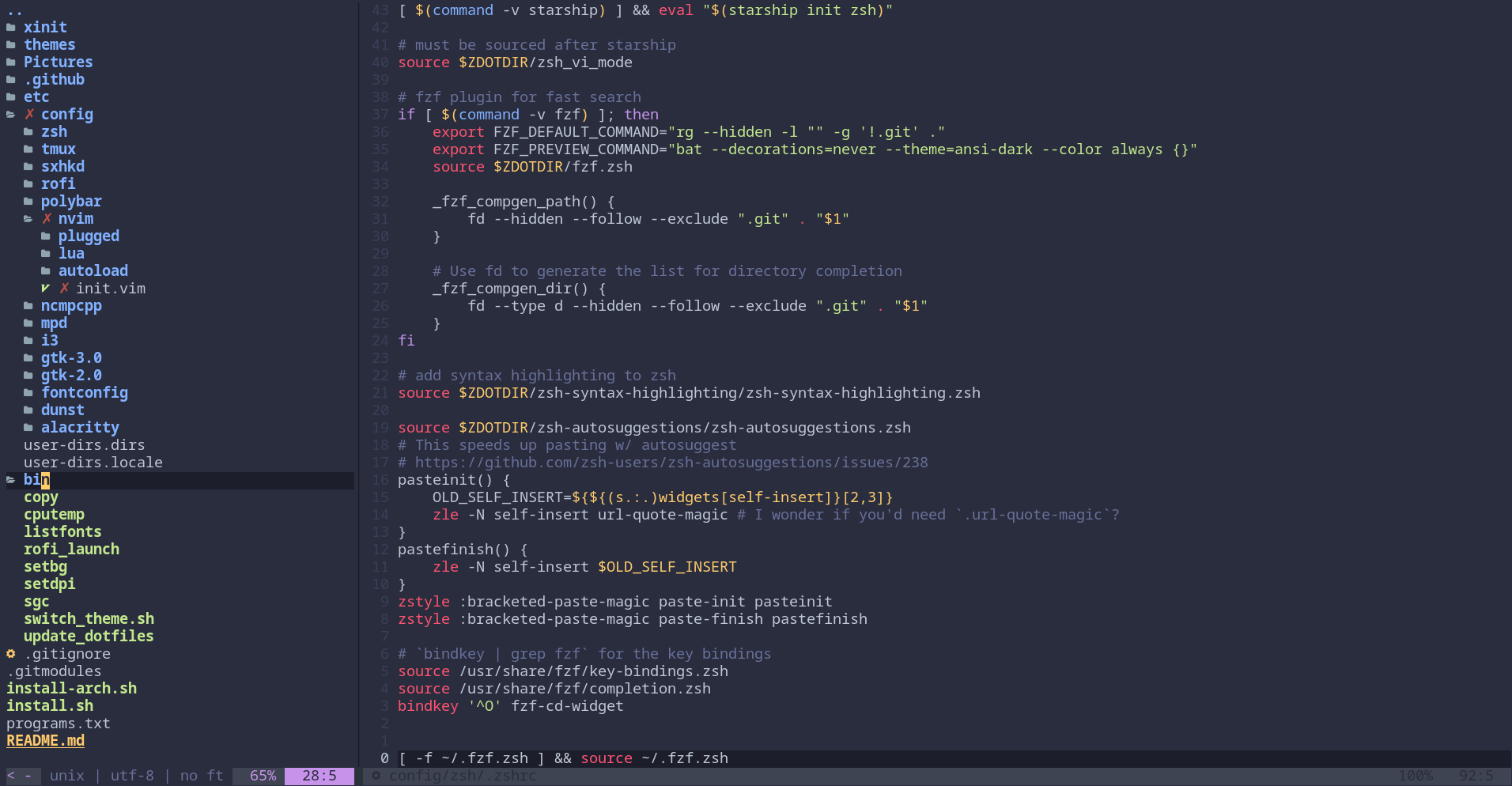
Task: Collapse the nvim subdirectory
Action: (76, 219)
